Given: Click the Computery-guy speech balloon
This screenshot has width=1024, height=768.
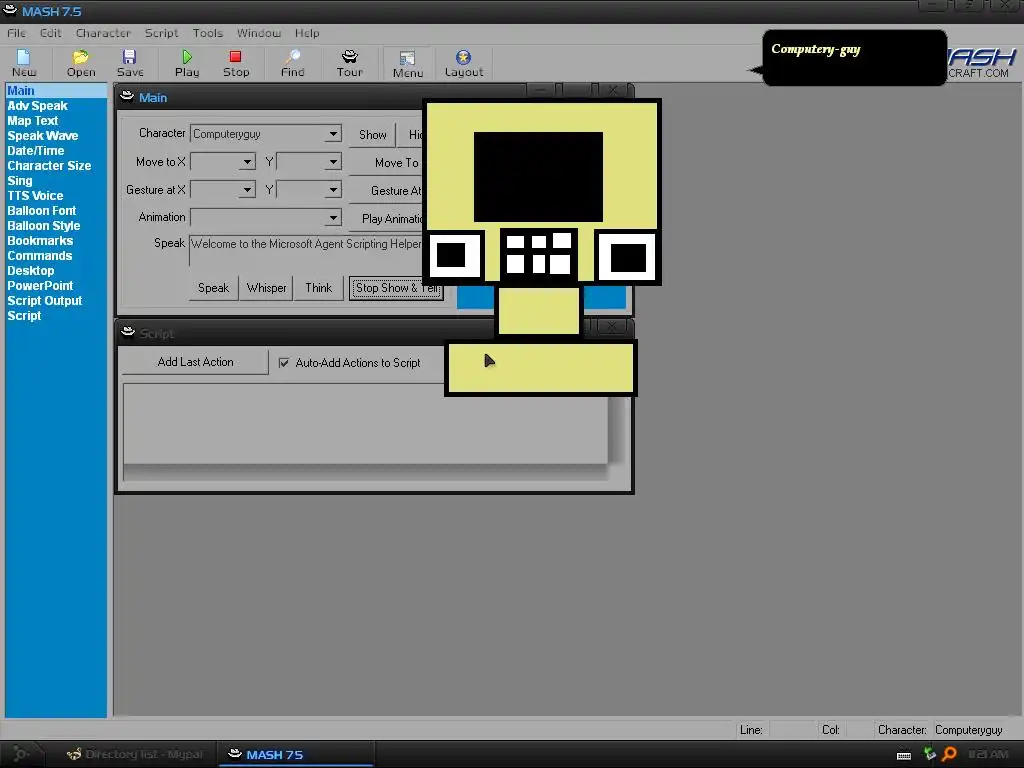Looking at the screenshot, I should [854, 57].
